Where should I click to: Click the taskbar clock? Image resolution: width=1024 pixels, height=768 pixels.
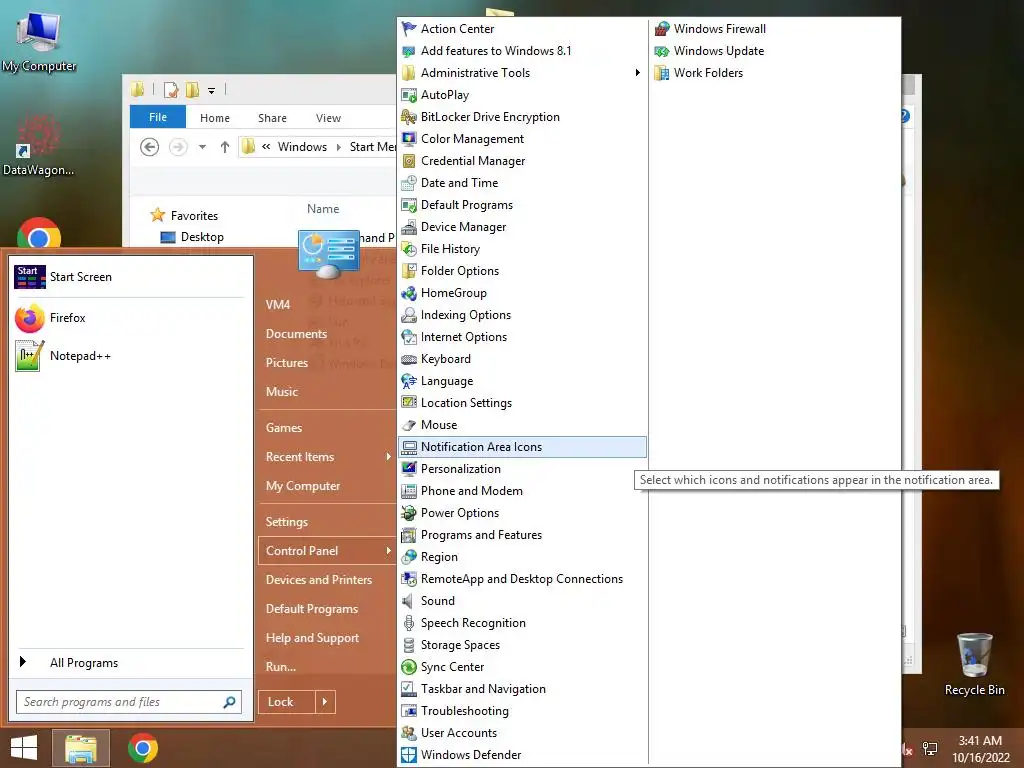(980, 749)
